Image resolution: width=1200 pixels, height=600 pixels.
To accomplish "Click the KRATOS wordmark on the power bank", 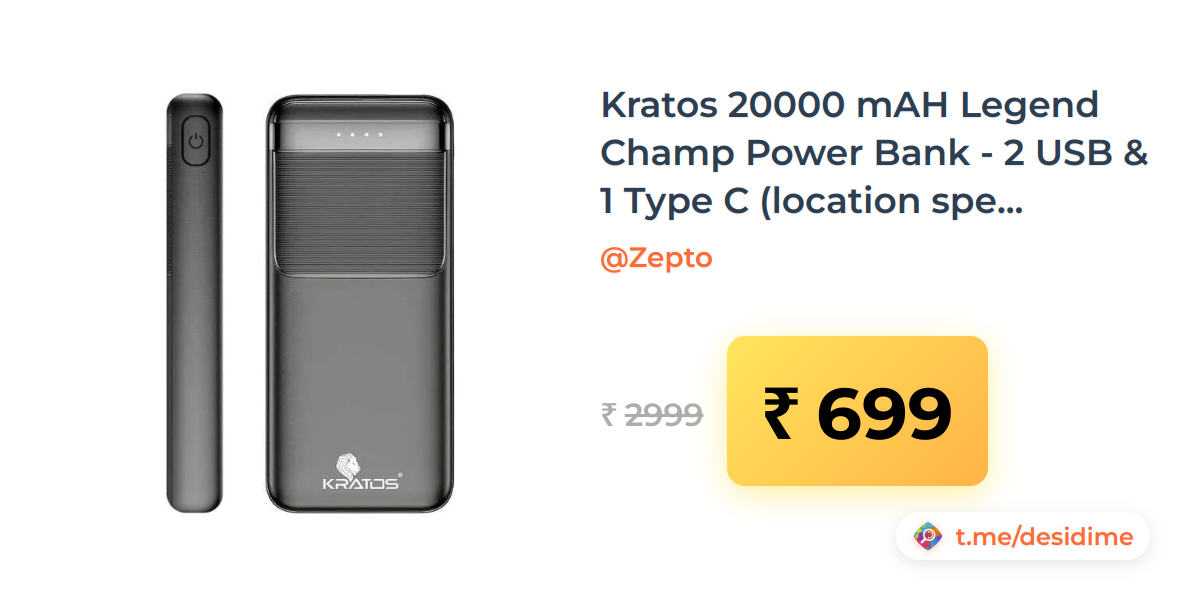I will point(361,484).
